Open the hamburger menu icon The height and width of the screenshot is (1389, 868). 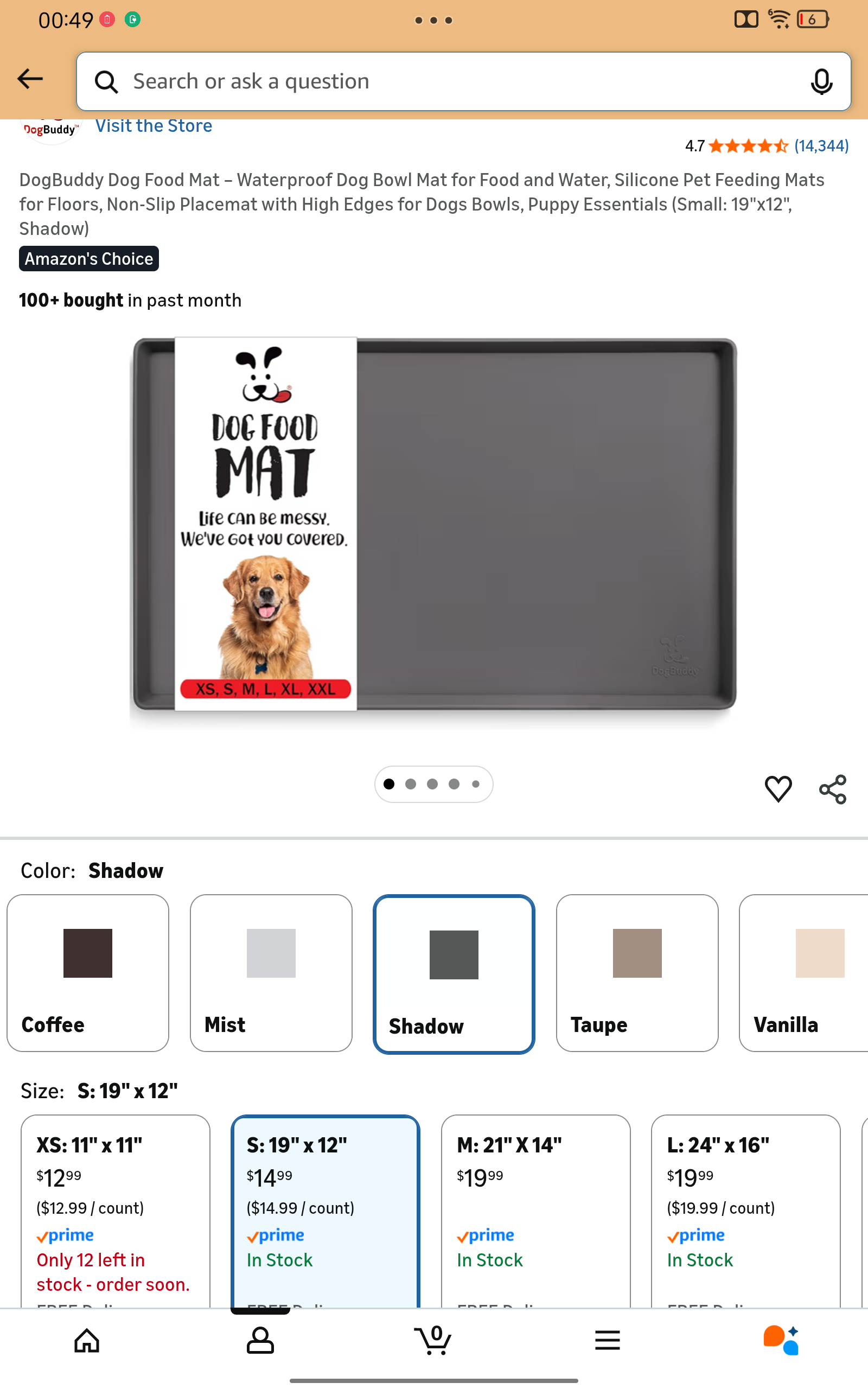[608, 1341]
